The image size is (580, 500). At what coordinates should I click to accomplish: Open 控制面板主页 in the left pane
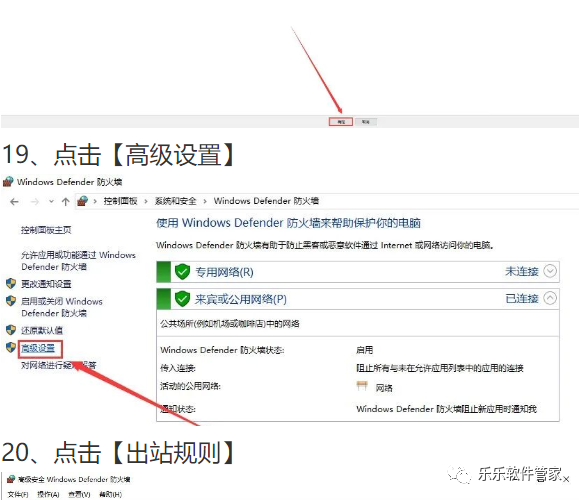tap(46, 230)
